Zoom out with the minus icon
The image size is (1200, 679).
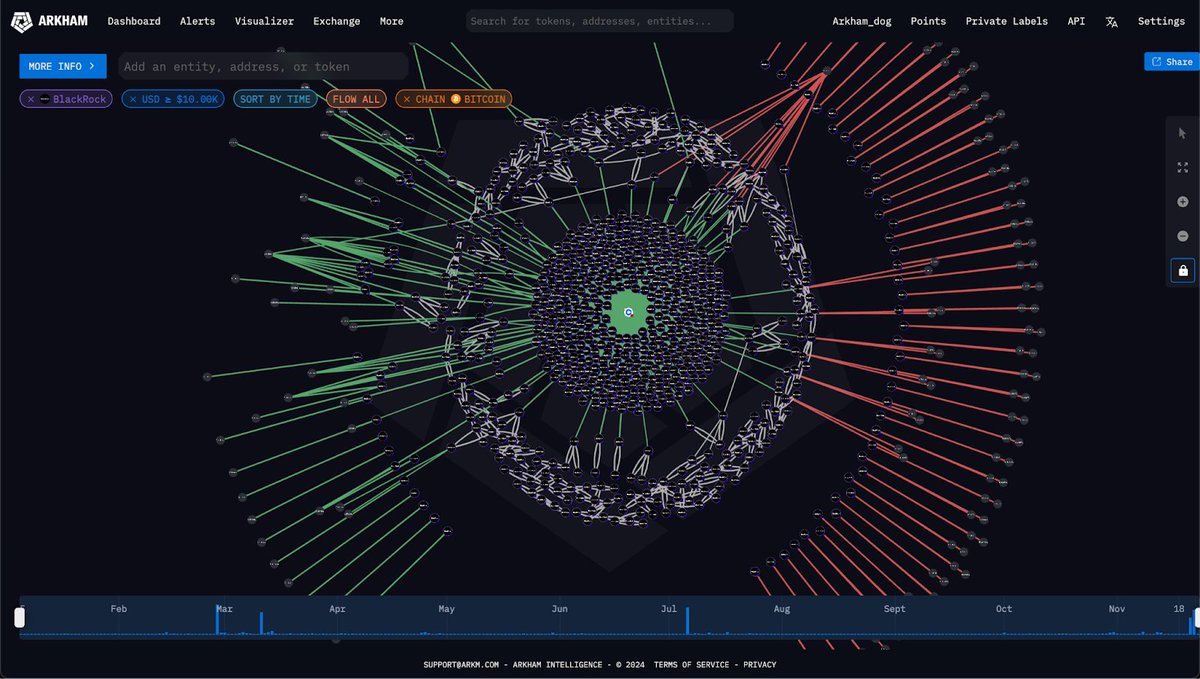coord(1182,236)
